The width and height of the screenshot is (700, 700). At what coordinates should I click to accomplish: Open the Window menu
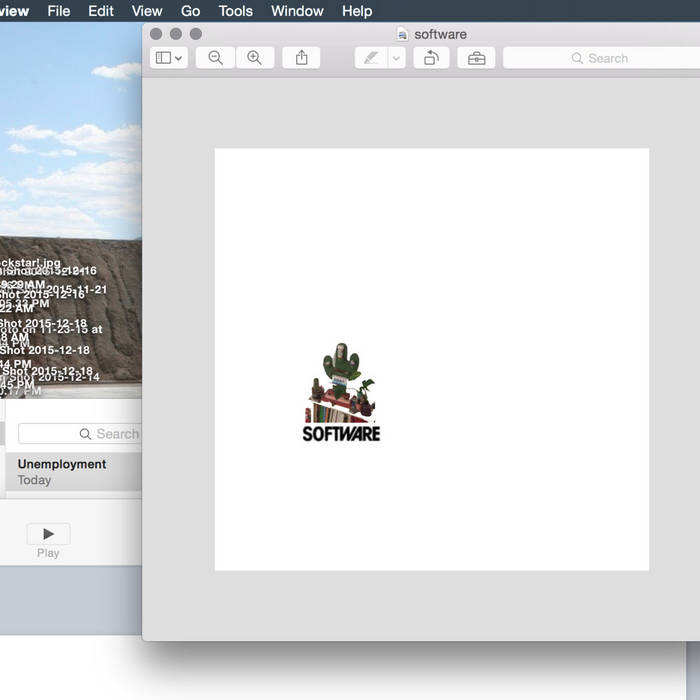coord(297,11)
